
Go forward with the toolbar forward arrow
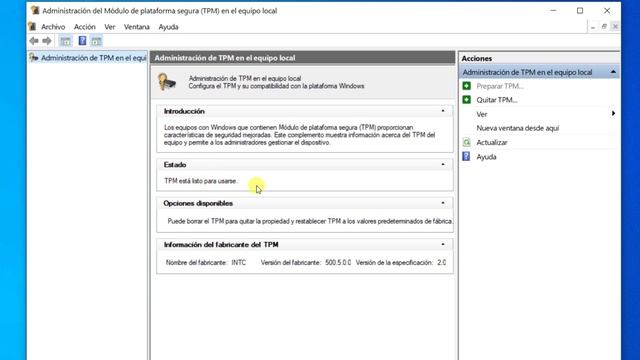[47, 41]
